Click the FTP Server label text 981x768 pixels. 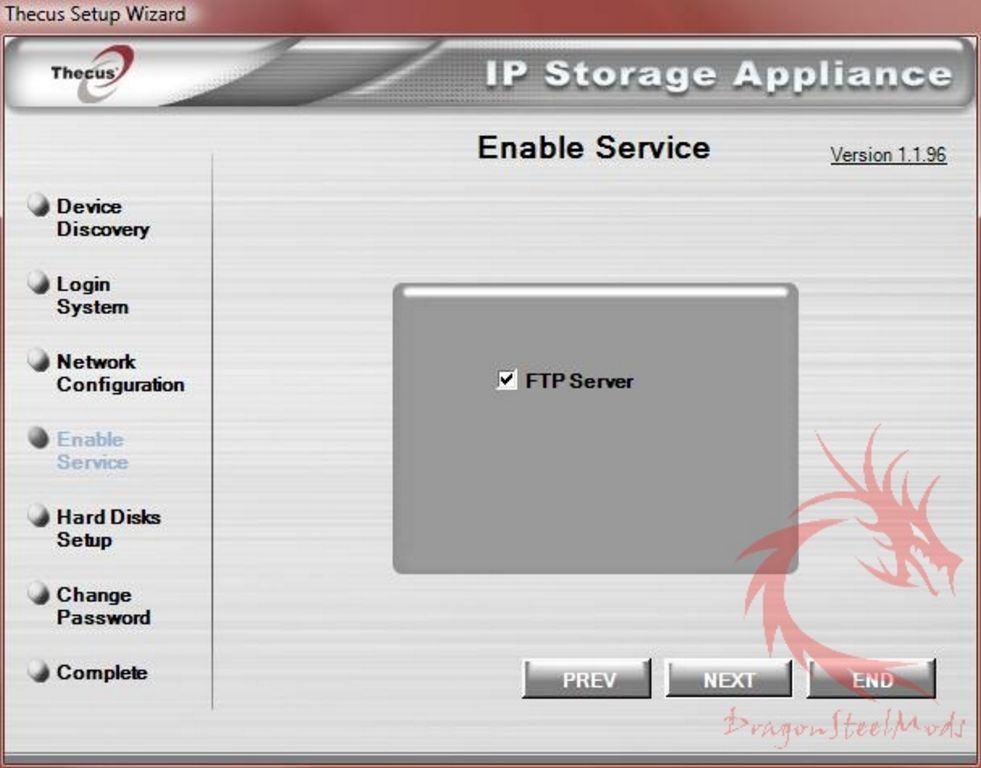(579, 381)
